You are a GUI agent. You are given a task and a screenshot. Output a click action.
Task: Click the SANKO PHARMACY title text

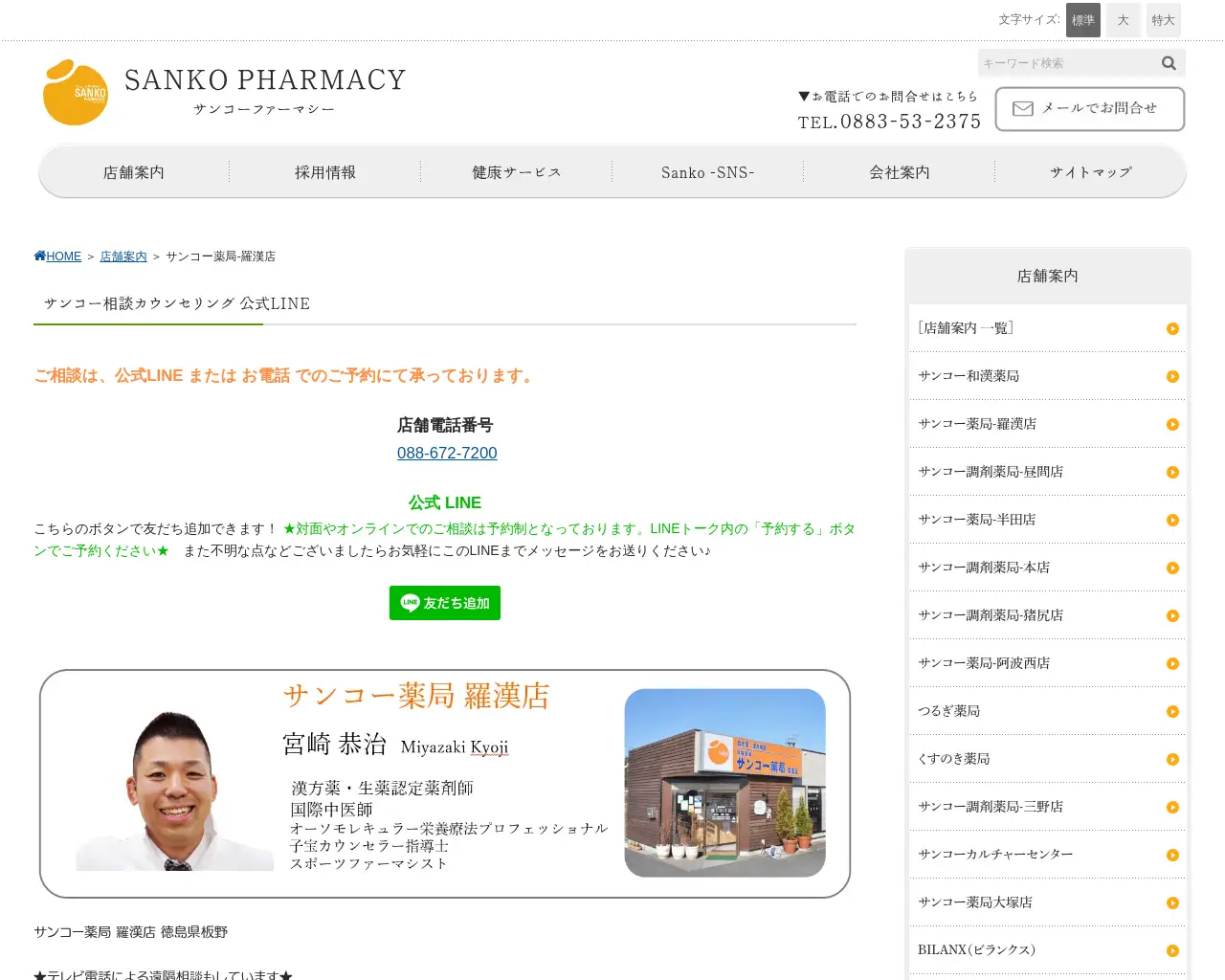265,79
